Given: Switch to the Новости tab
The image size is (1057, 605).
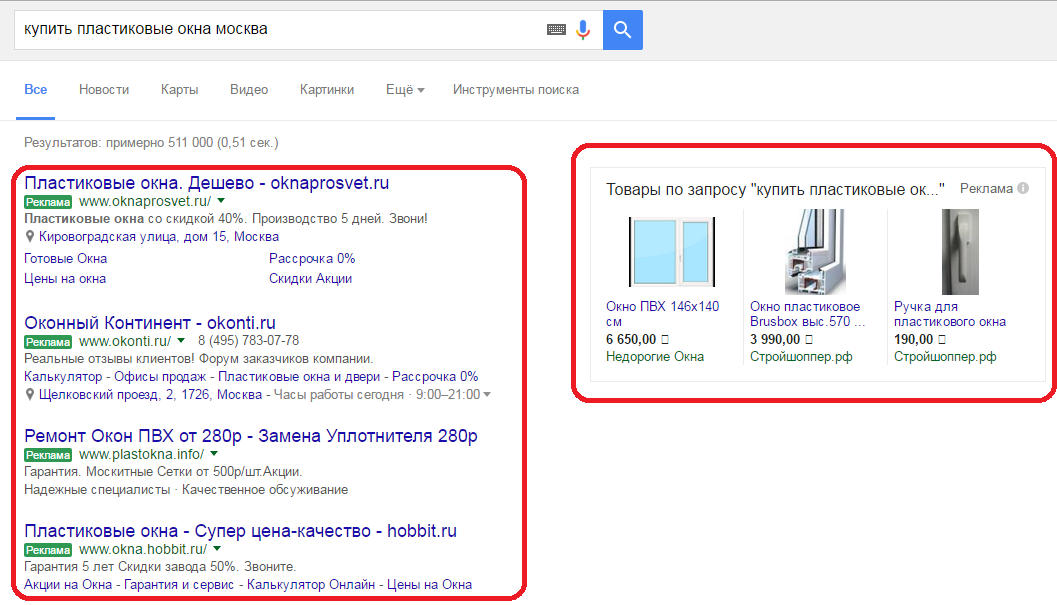Looking at the screenshot, I should tap(104, 90).
